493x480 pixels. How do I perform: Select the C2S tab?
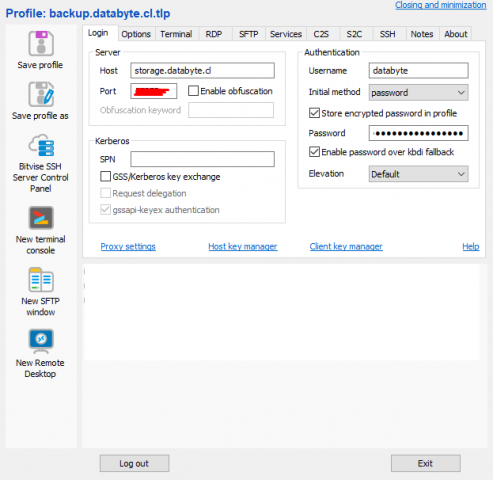pyautogui.click(x=321, y=34)
